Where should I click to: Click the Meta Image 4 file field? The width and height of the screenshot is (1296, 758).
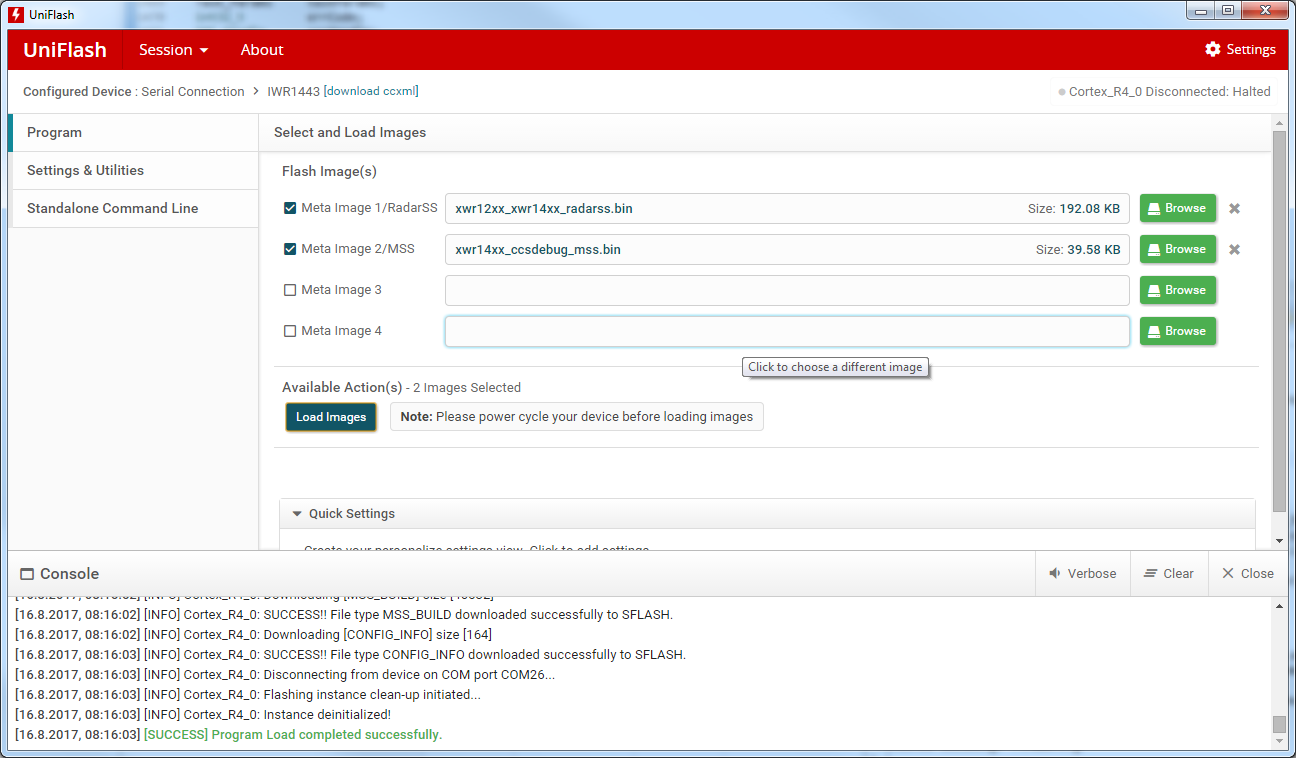click(787, 331)
